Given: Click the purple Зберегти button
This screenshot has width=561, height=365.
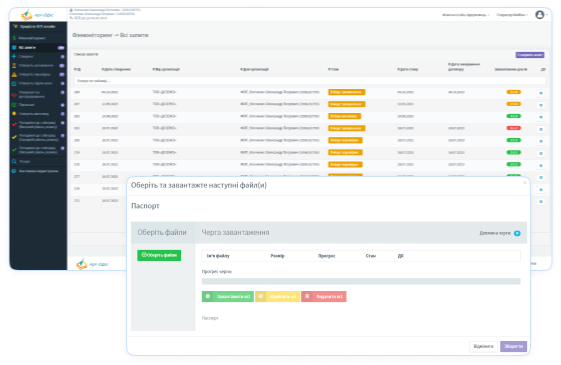Looking at the screenshot, I should coord(513,346).
